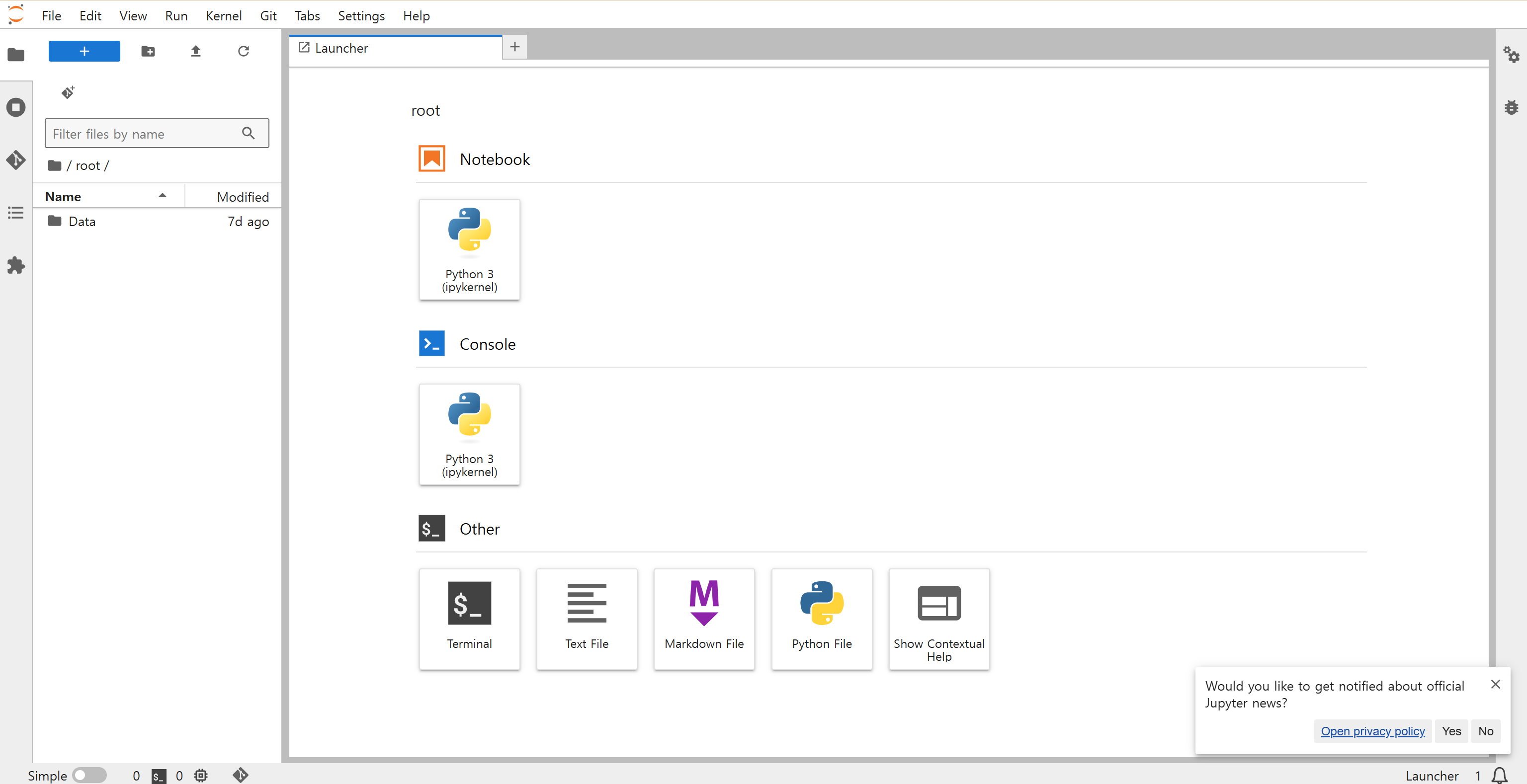Screen dimensions: 1527x784
Task: Click the kernel chip icon in status bar
Action: click(201, 775)
